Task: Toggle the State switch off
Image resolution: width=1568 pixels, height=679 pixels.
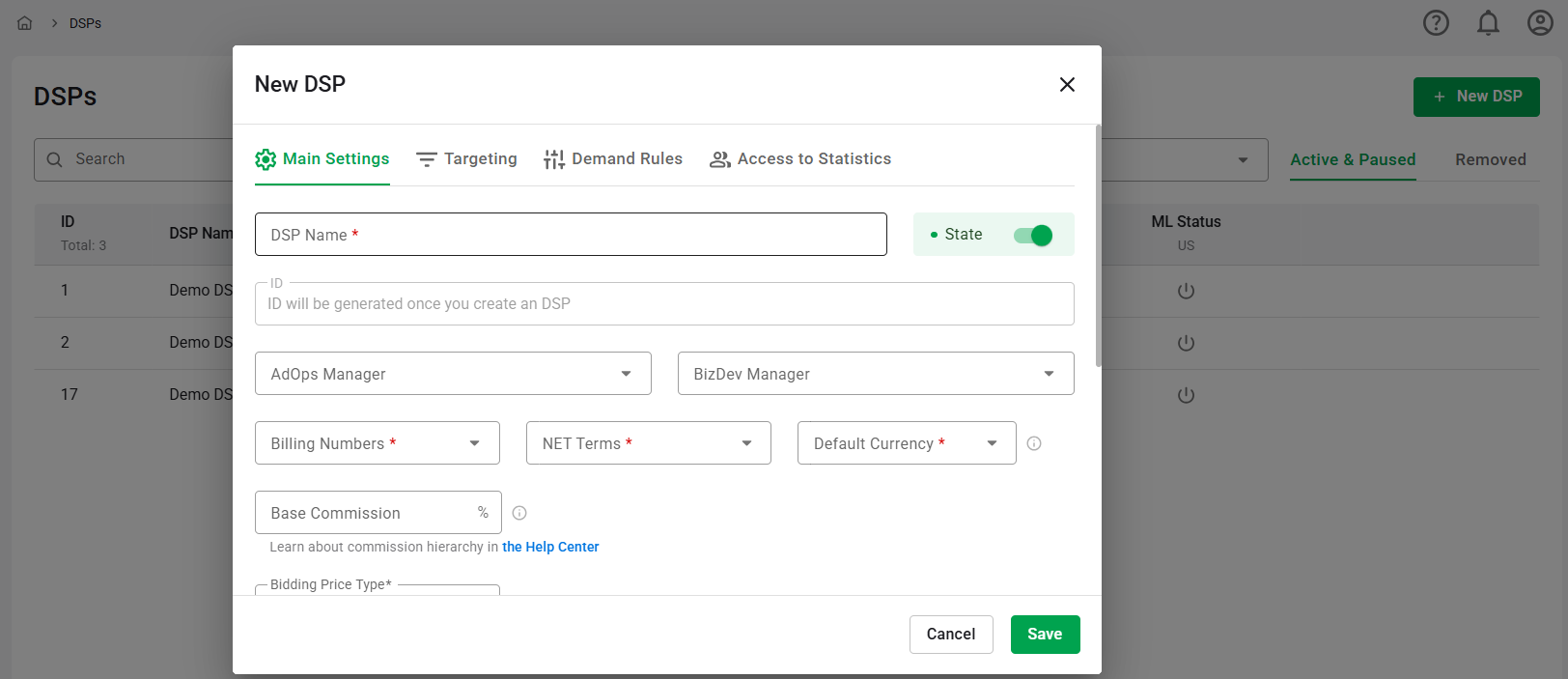Action: click(x=1033, y=235)
